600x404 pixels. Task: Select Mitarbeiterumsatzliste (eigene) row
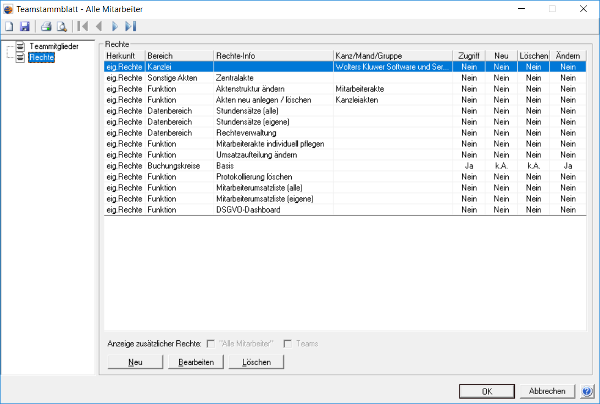(x=345, y=199)
